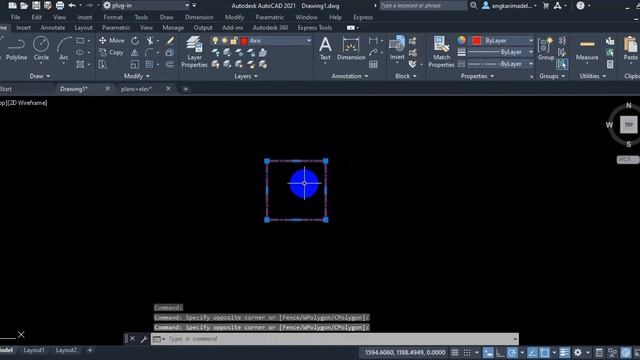Click the red layer color swatch

[x=244, y=40]
